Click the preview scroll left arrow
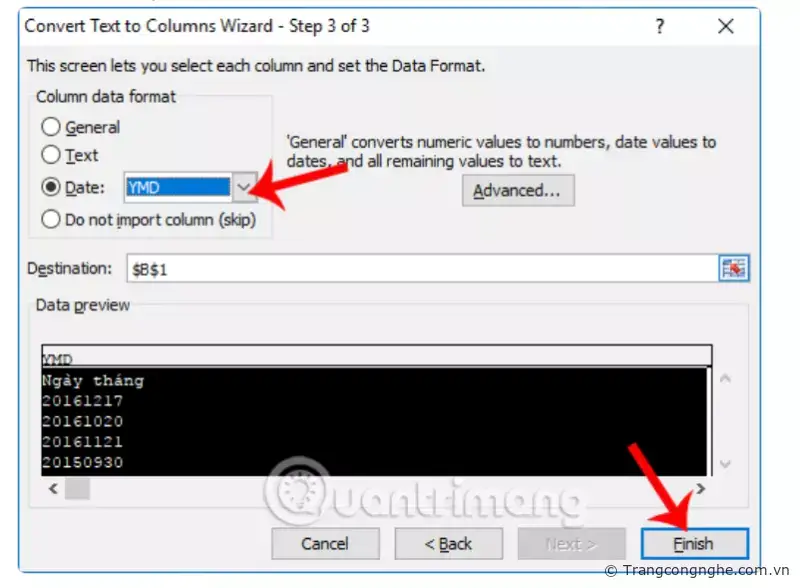The width and height of the screenshot is (800, 588). coord(53,489)
